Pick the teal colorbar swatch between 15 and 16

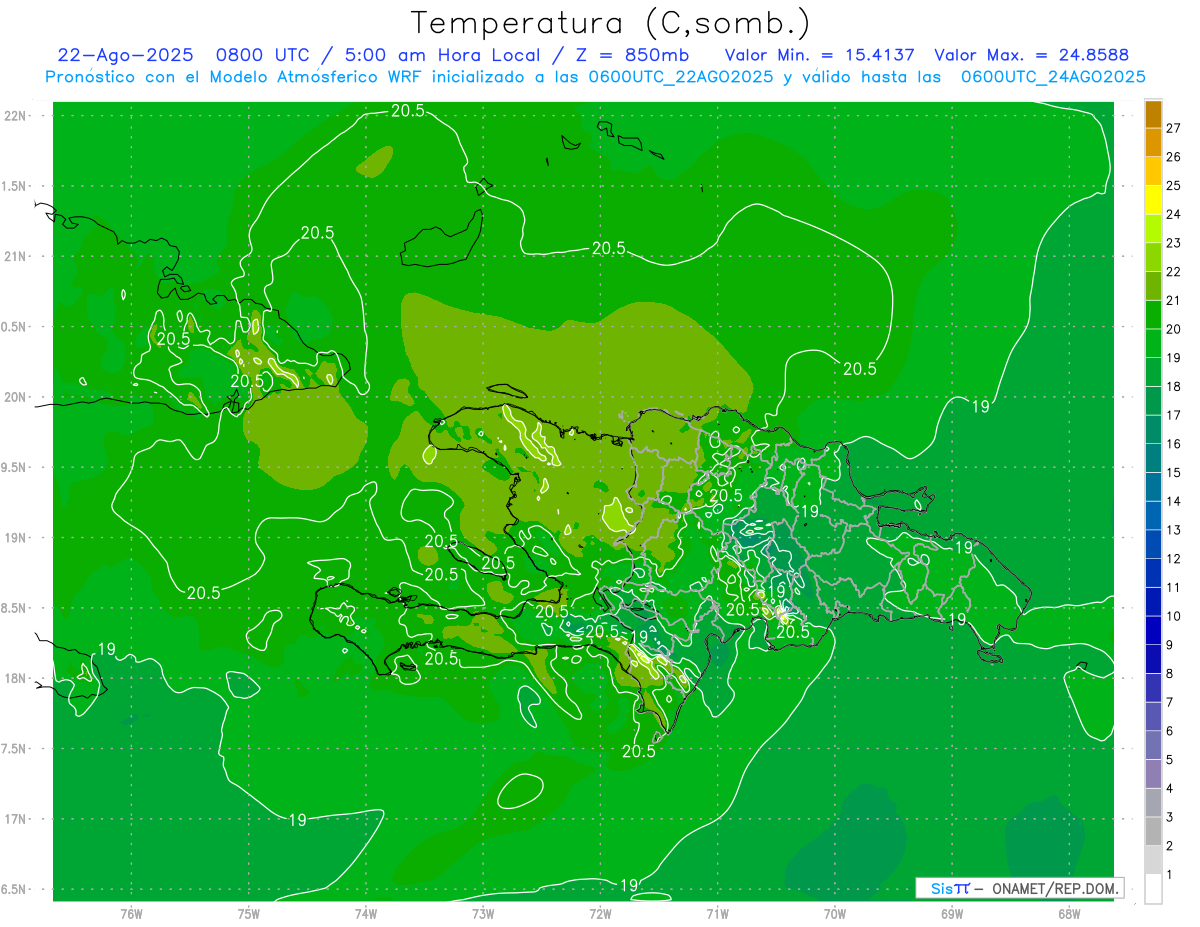pyautogui.click(x=1153, y=458)
